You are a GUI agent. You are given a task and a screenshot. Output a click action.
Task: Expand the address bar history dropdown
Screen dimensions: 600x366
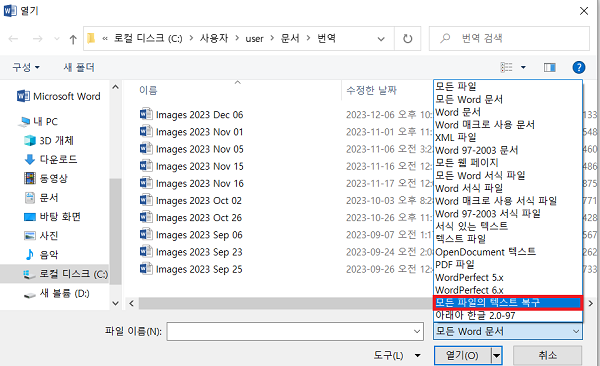[381, 39]
